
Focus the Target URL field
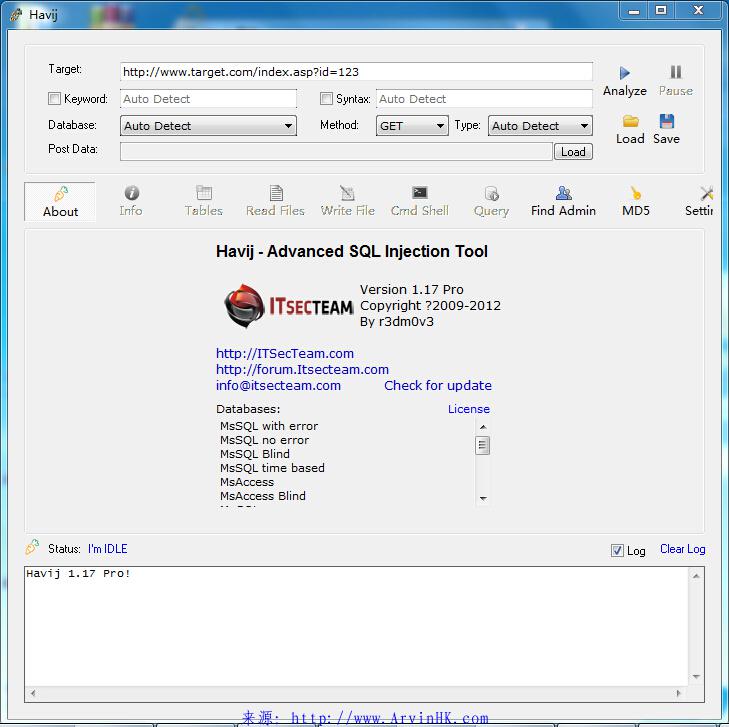click(x=356, y=72)
